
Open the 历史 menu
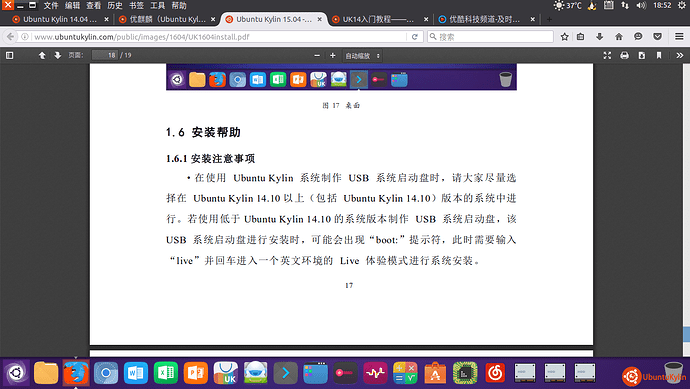(114, 6)
